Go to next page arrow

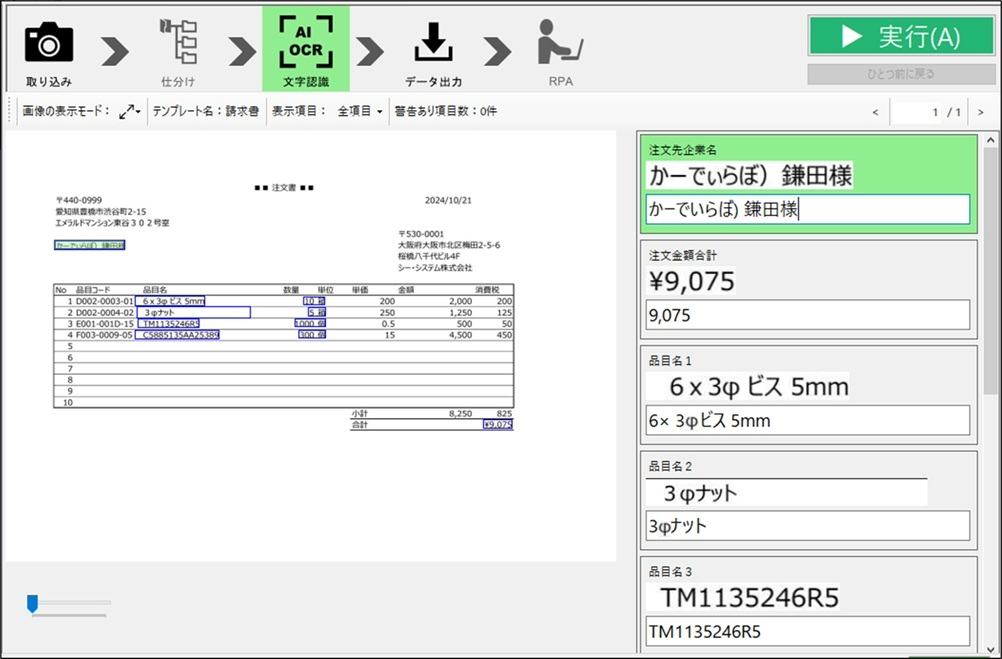980,113
